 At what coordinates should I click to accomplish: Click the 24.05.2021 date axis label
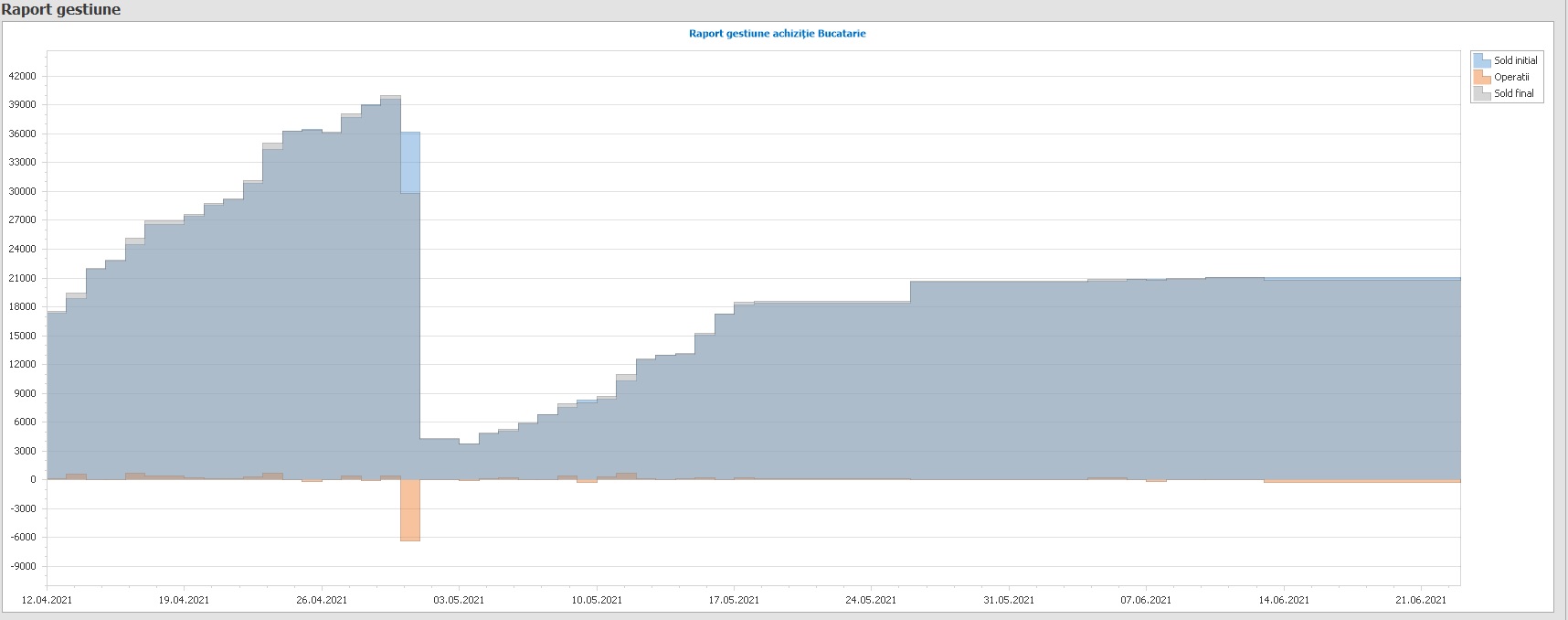[871, 600]
